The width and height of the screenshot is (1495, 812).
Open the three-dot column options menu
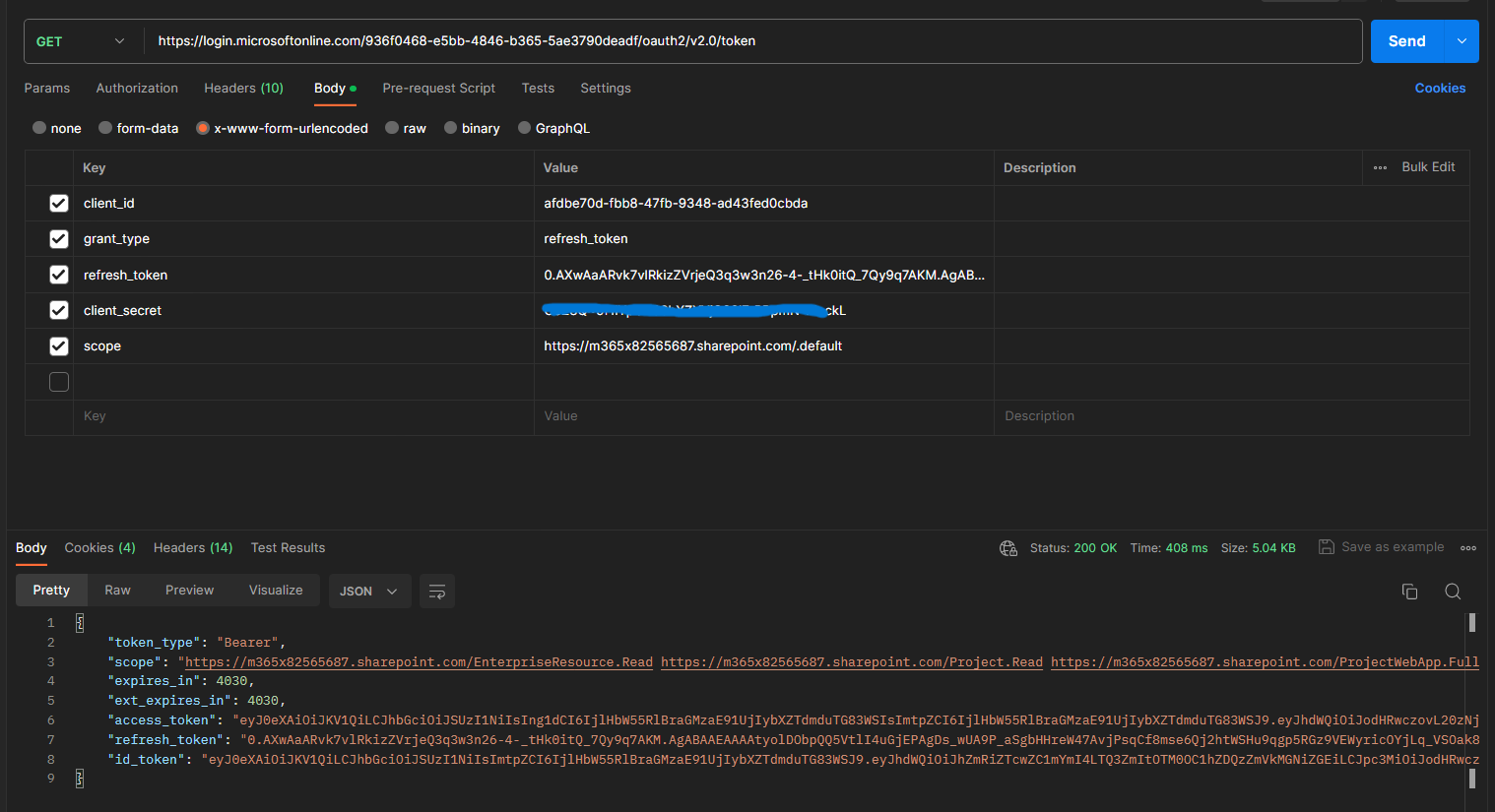(1380, 167)
